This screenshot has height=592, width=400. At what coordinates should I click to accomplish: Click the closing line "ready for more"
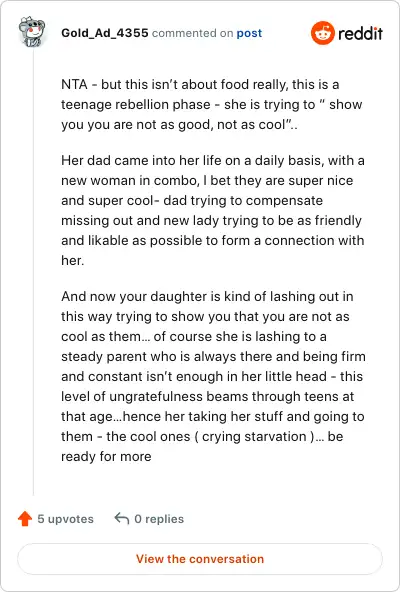click(x=106, y=456)
